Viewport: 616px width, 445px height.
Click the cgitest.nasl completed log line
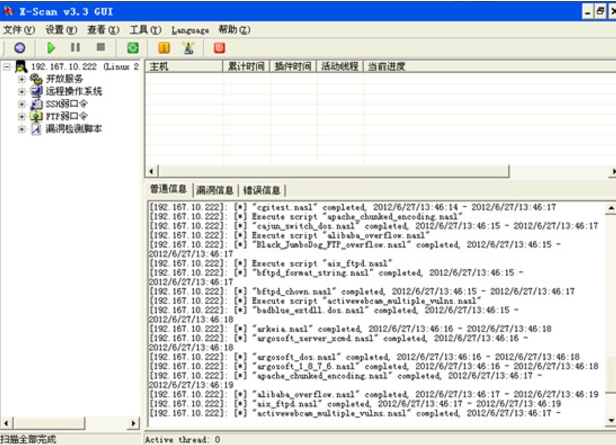pos(353,207)
